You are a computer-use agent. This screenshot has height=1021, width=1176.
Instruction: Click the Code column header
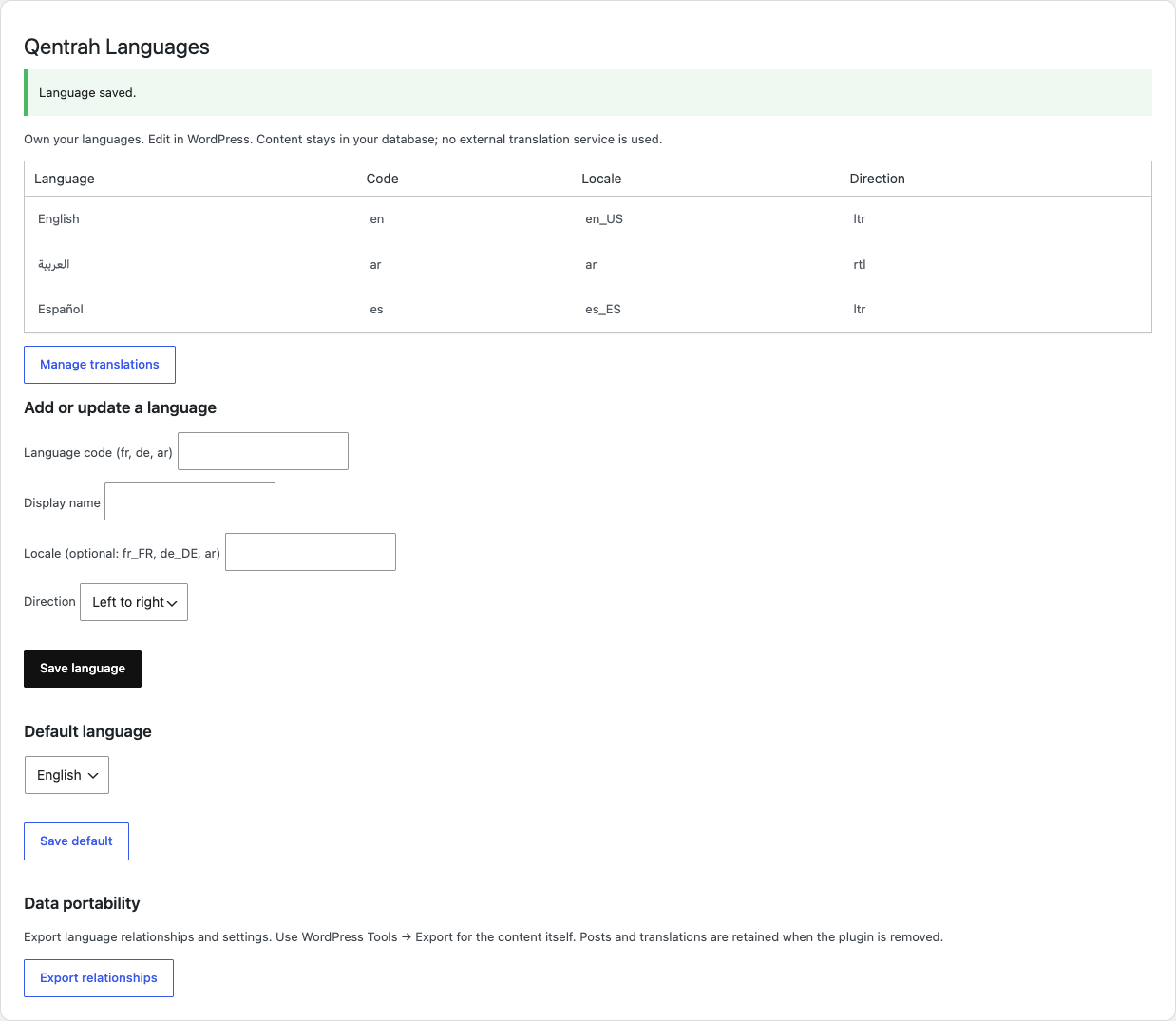[383, 179]
